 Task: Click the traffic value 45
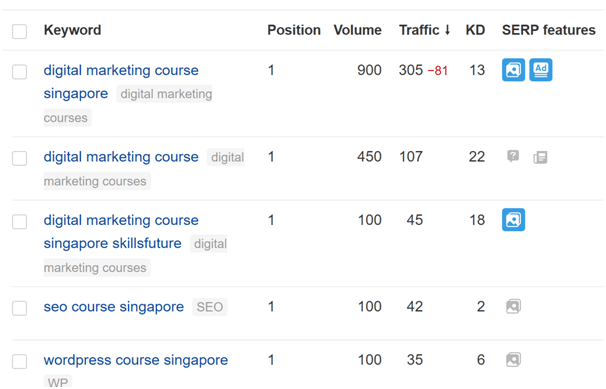pos(414,220)
